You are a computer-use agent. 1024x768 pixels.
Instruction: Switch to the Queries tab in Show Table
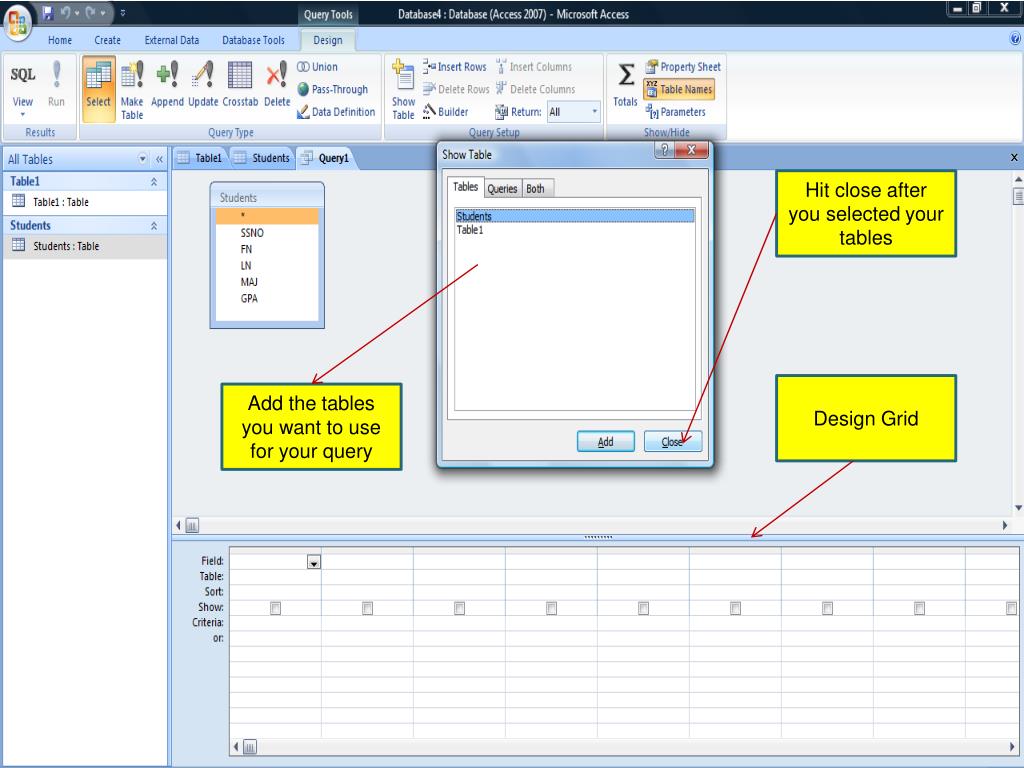(x=502, y=189)
